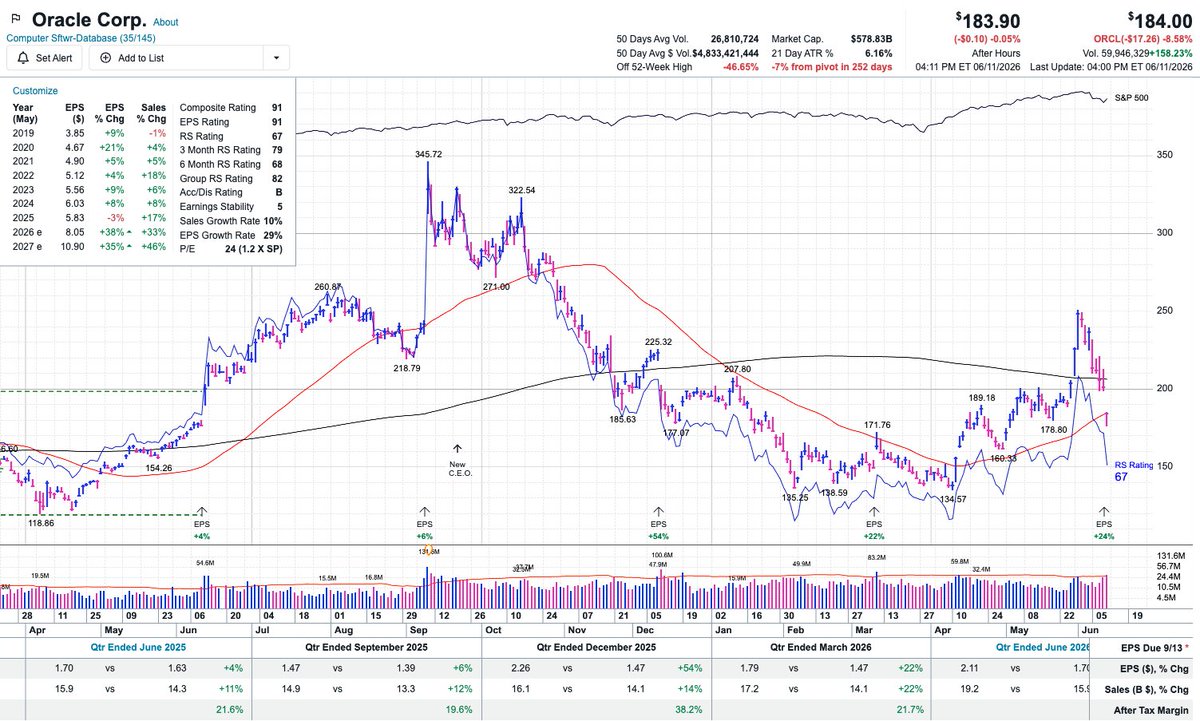Click the 131.6M volume axis label
The height and width of the screenshot is (721, 1200).
coord(1169,556)
